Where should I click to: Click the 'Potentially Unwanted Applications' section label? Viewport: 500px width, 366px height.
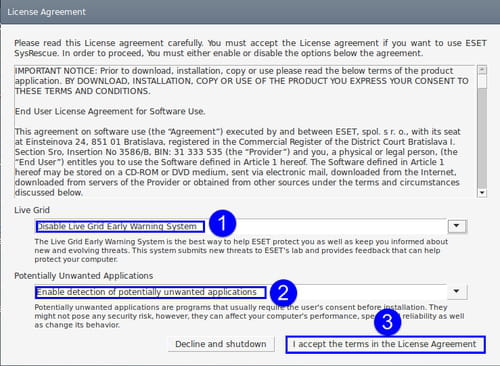point(84,276)
